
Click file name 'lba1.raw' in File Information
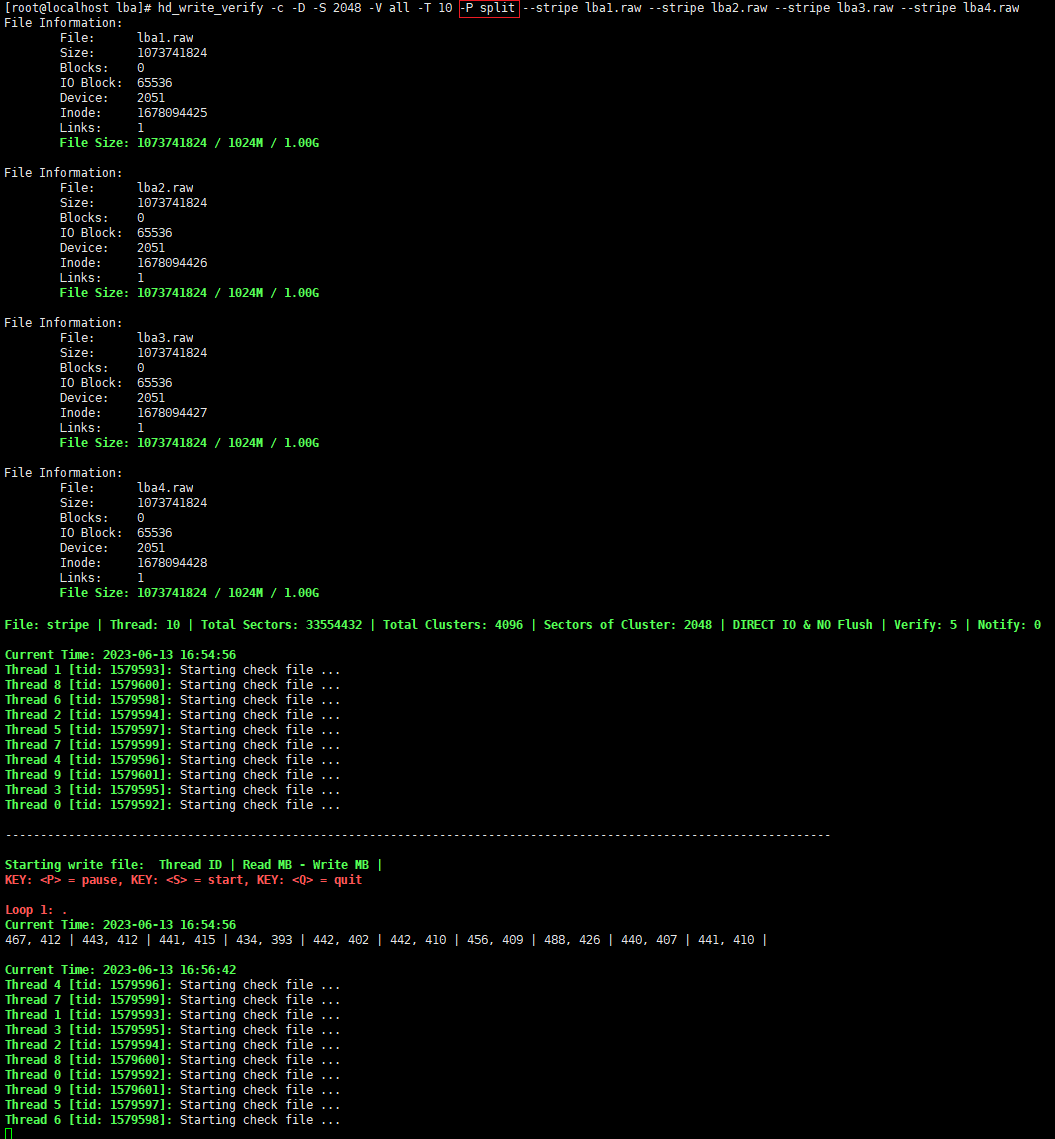[165, 38]
